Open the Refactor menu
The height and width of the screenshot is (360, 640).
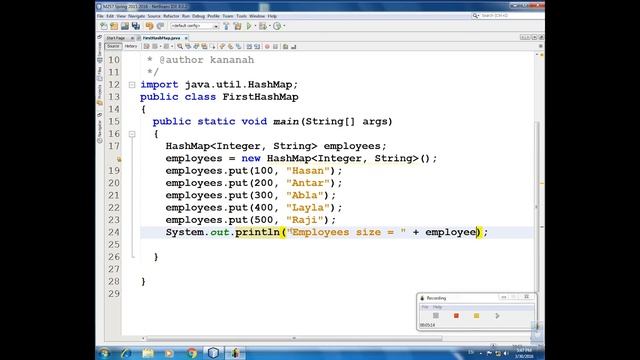tap(171, 16)
